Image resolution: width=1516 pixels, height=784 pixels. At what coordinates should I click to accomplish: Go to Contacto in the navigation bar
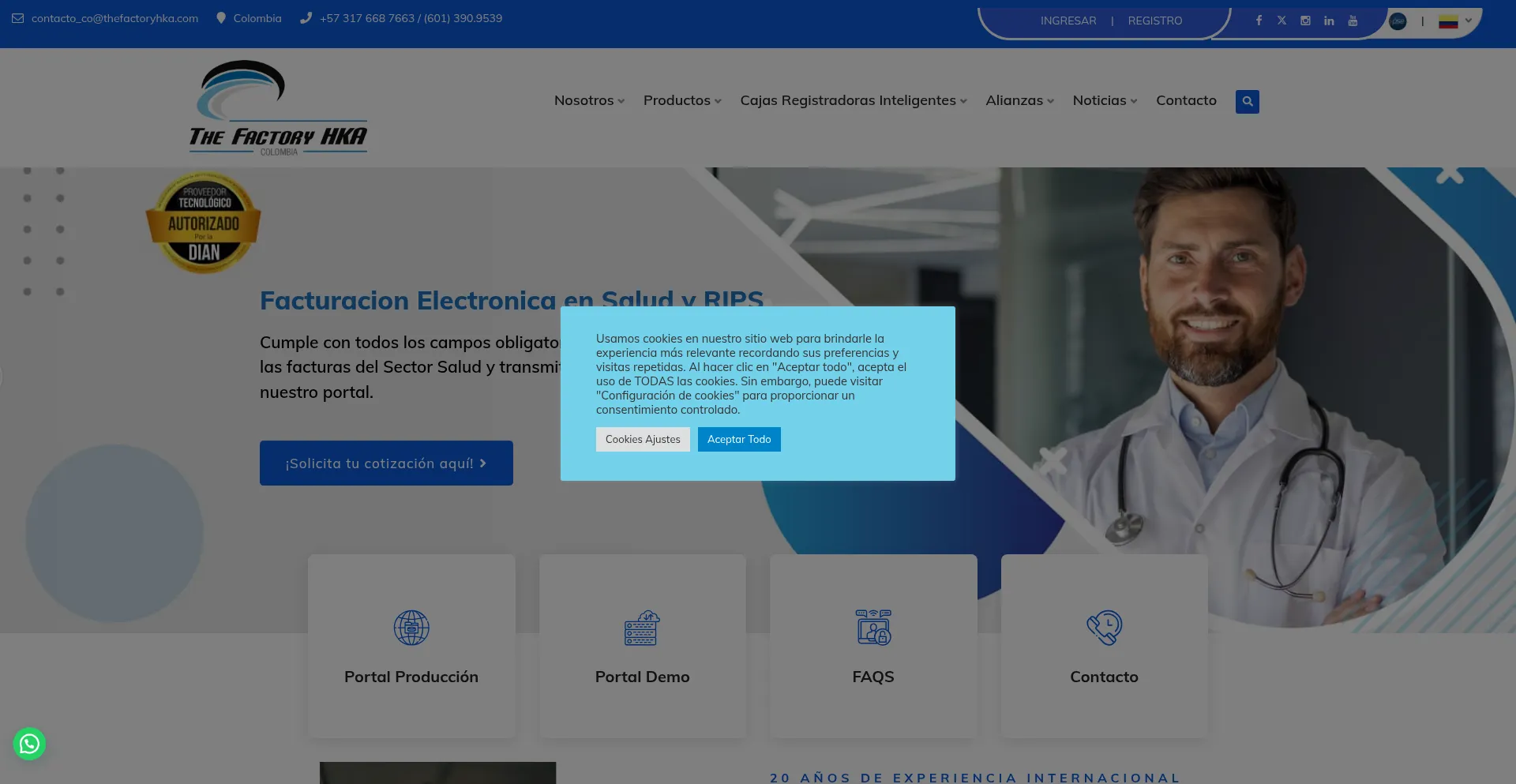pyautogui.click(x=1186, y=100)
